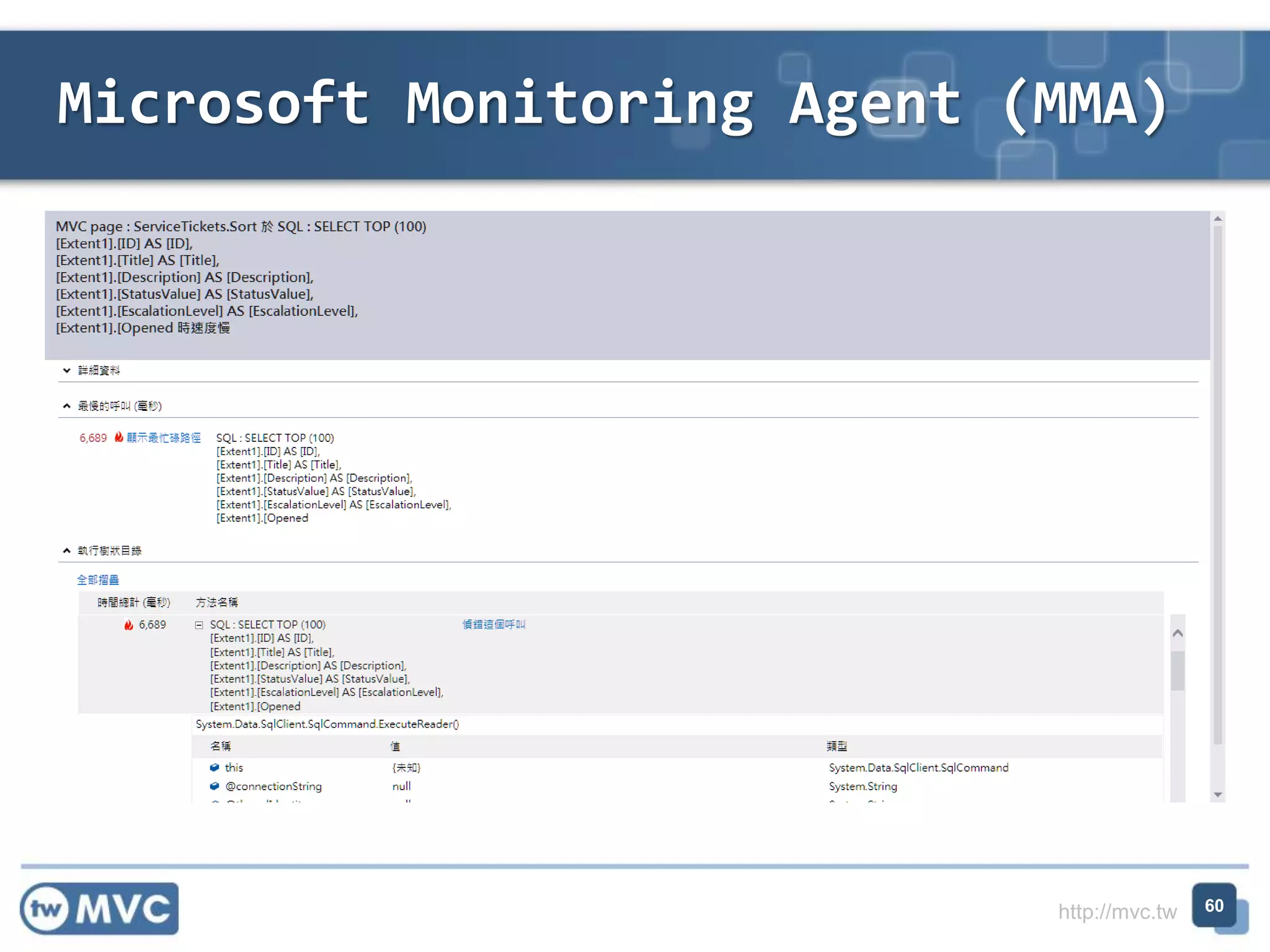
Task: Click the 值 column header
Action: 395,746
